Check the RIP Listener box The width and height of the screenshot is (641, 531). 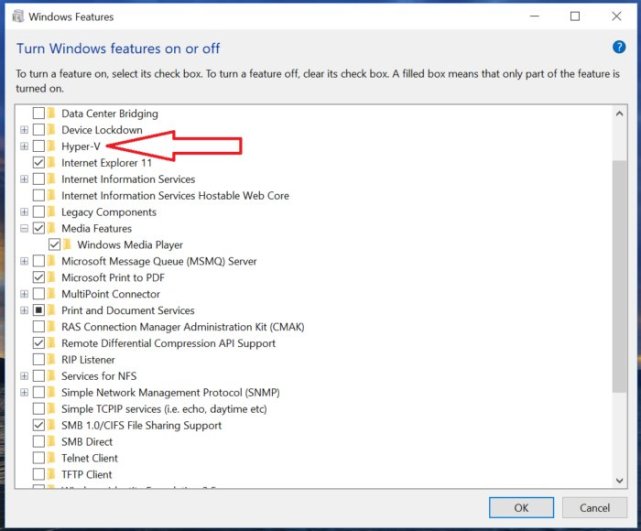tap(38, 359)
